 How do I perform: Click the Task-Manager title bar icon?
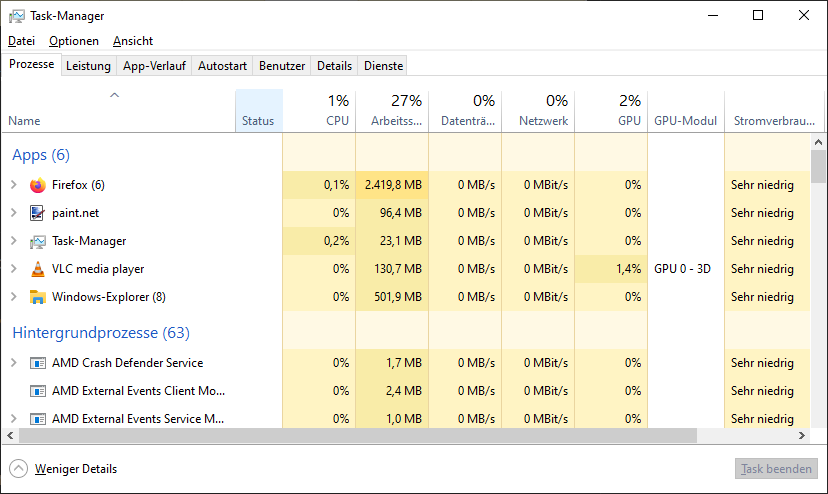(16, 16)
